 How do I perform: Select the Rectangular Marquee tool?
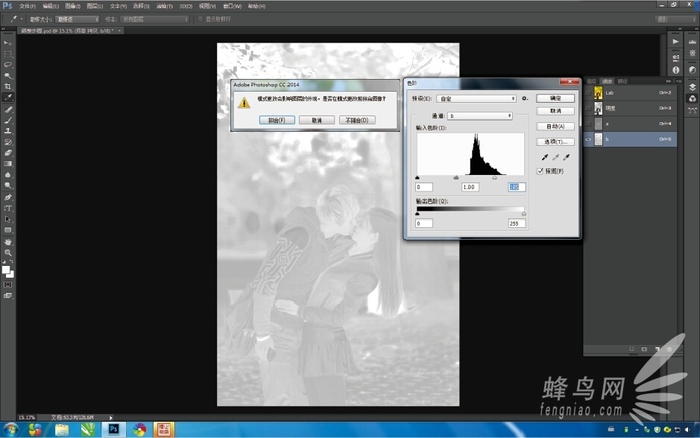tap(8, 54)
